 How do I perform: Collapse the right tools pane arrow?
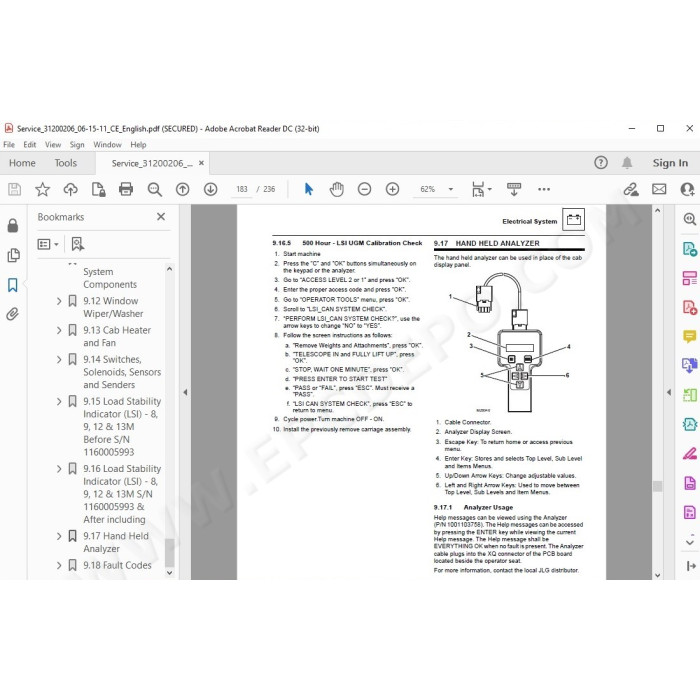click(669, 392)
